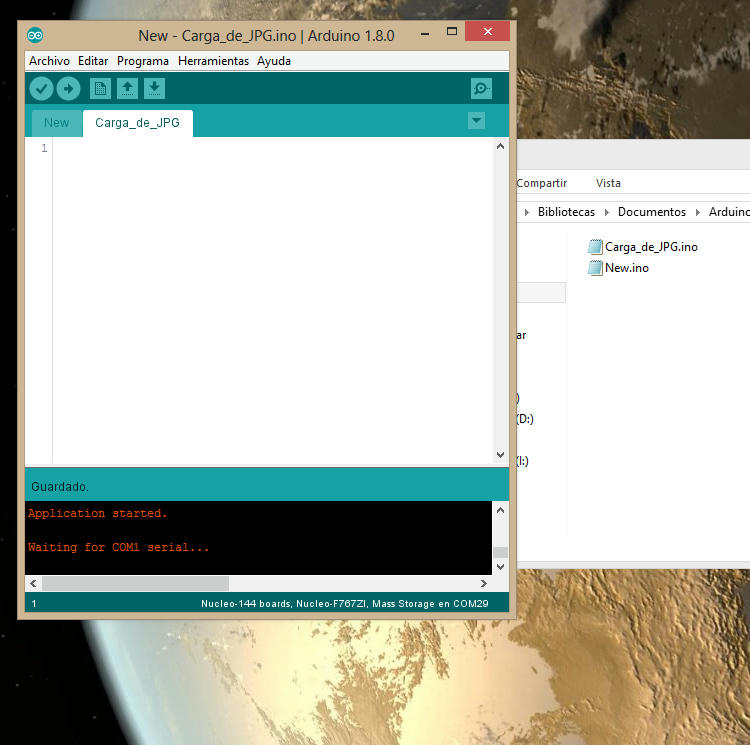Click the New.ino file icon
The width and height of the screenshot is (750, 745).
click(x=595, y=268)
